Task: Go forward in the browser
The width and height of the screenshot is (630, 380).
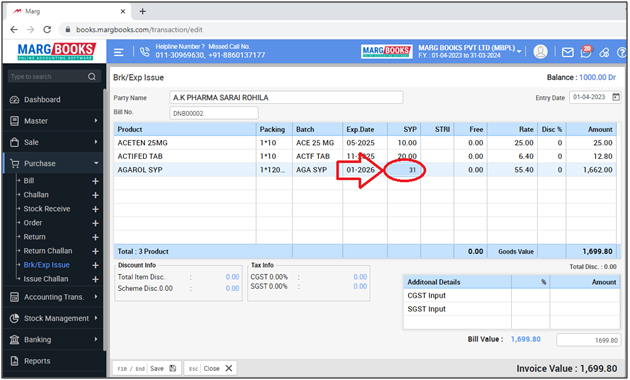Action: point(31,29)
